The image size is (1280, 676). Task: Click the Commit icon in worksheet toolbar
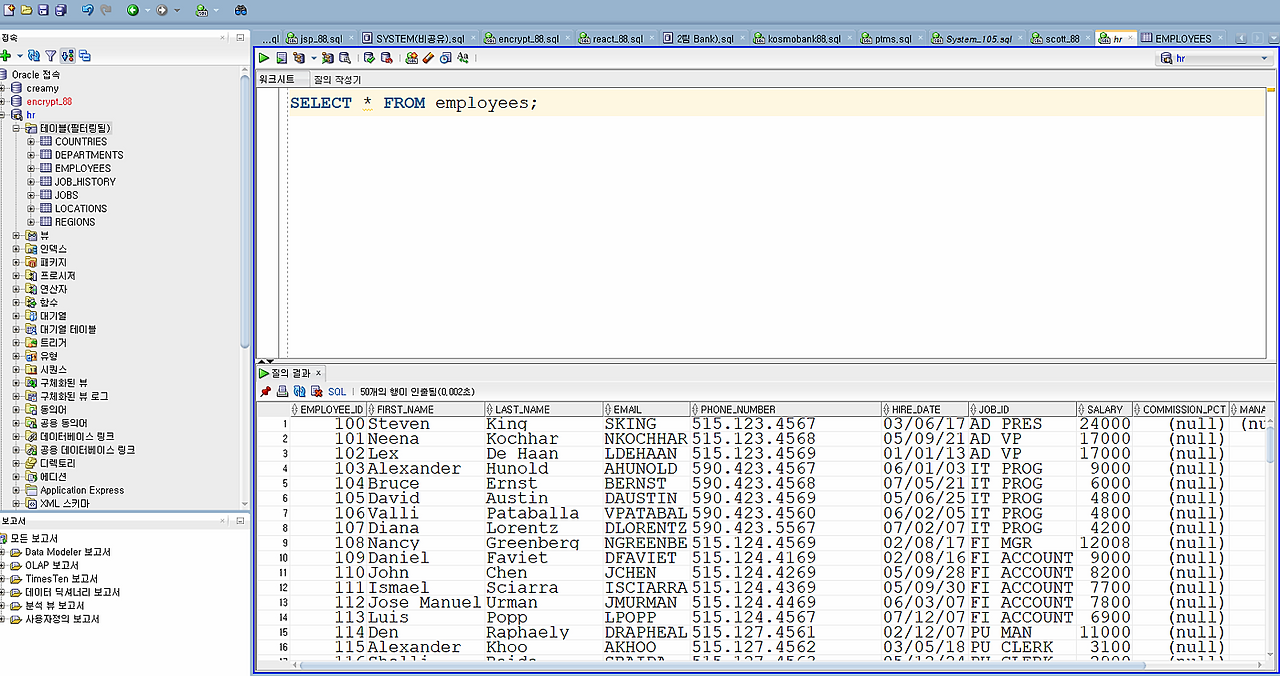pyautogui.click(x=369, y=58)
